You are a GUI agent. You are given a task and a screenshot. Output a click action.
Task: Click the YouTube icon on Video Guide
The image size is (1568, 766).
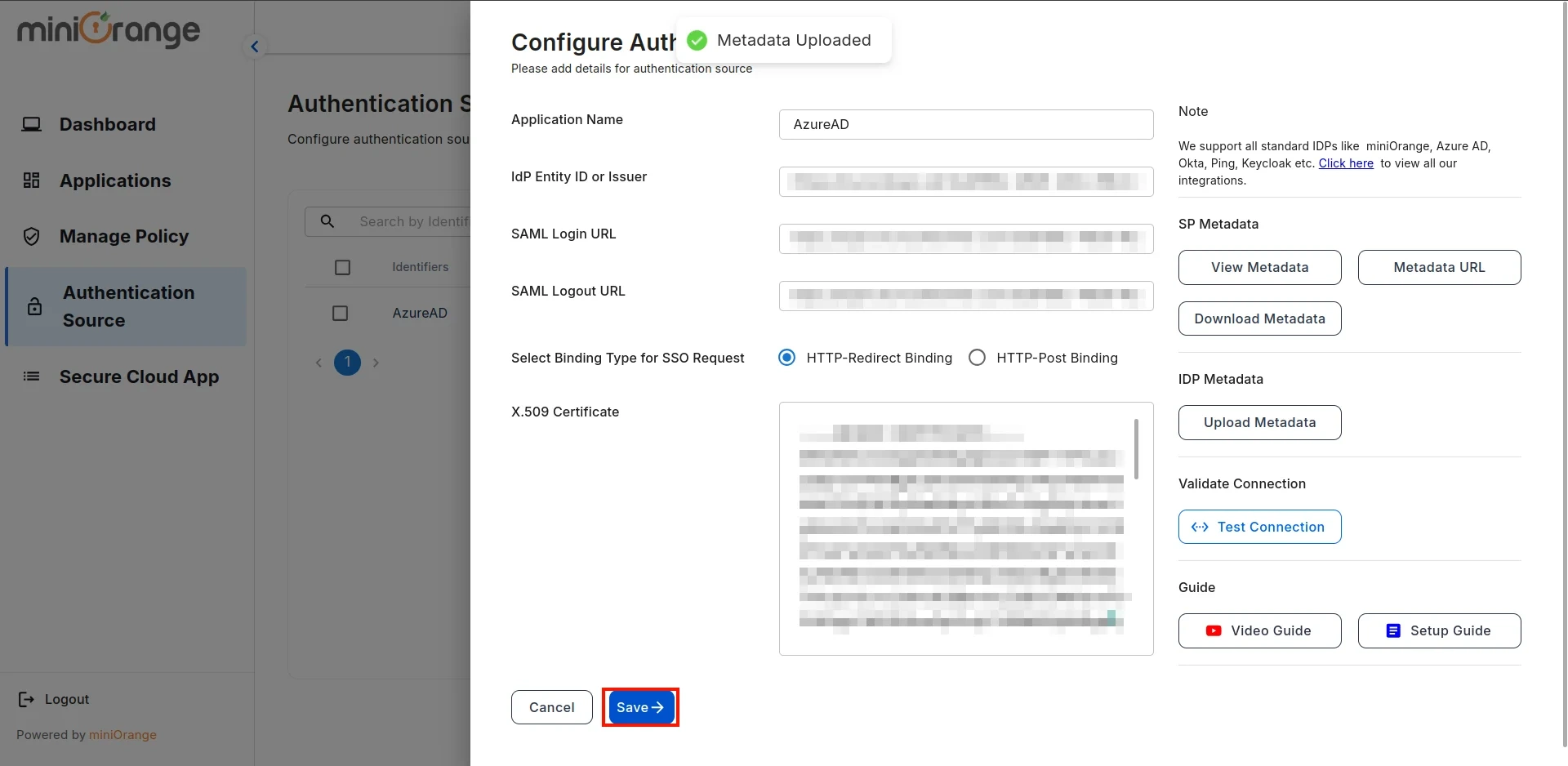coord(1213,630)
